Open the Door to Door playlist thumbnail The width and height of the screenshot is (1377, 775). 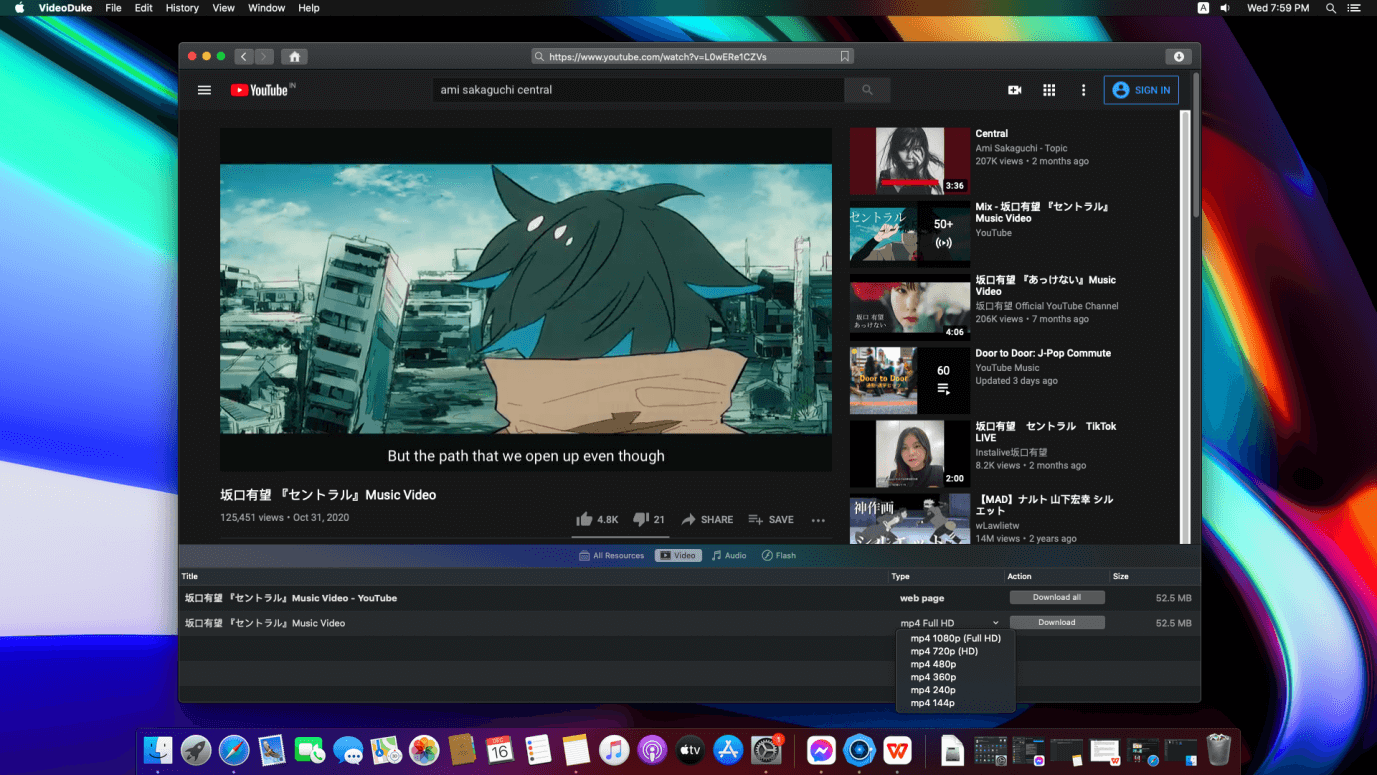(910, 380)
